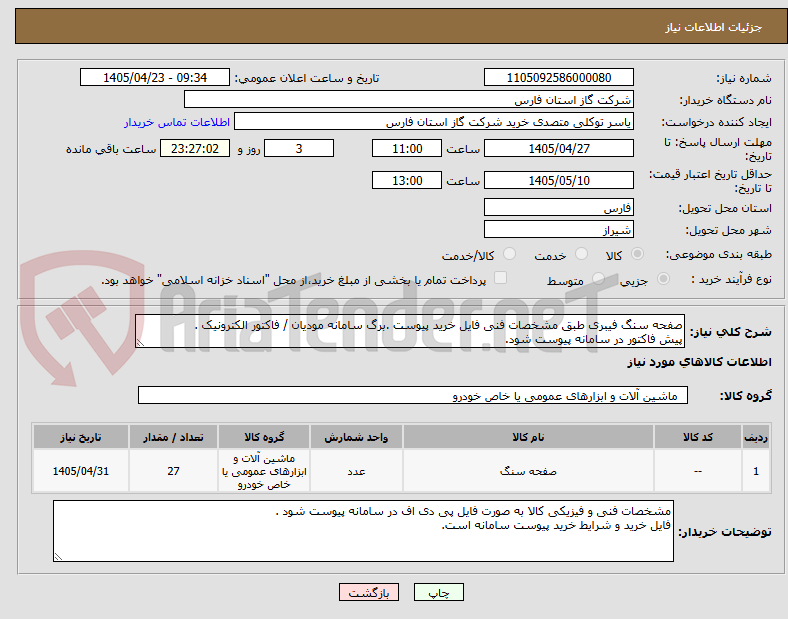Image resolution: width=788 pixels, height=619 pixels.
Task: Click the شماره نیاز field 1105092586000080
Action: pos(558,77)
